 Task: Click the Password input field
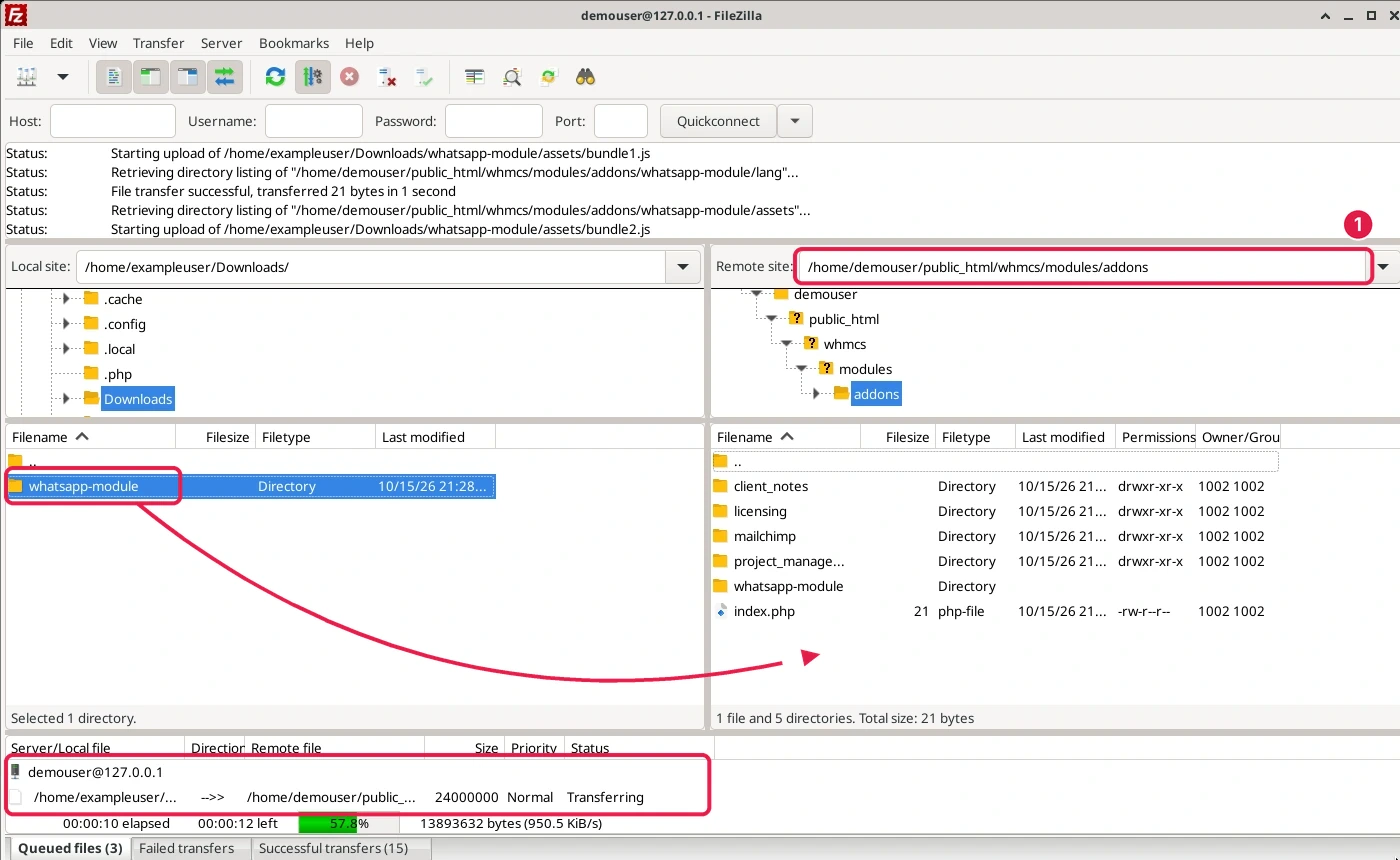tap(494, 121)
